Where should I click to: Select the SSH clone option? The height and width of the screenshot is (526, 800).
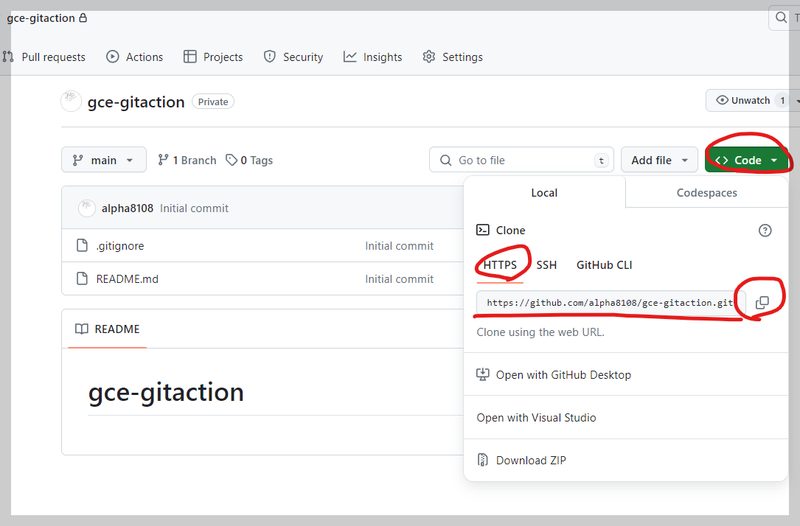[546, 265]
